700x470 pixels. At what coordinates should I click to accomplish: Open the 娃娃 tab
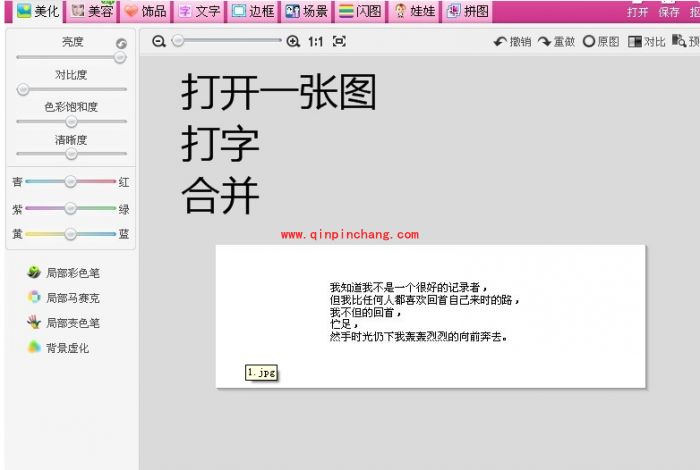(x=415, y=11)
